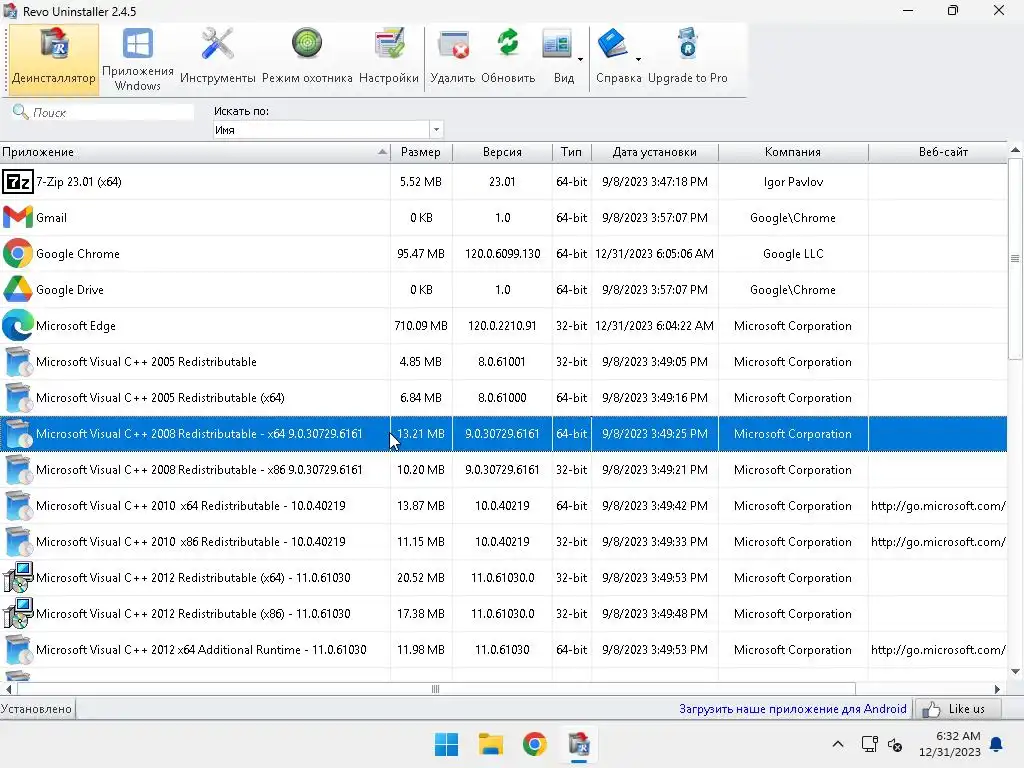Select Visual C++ 2010 x64 Redistributable row

pos(504,505)
